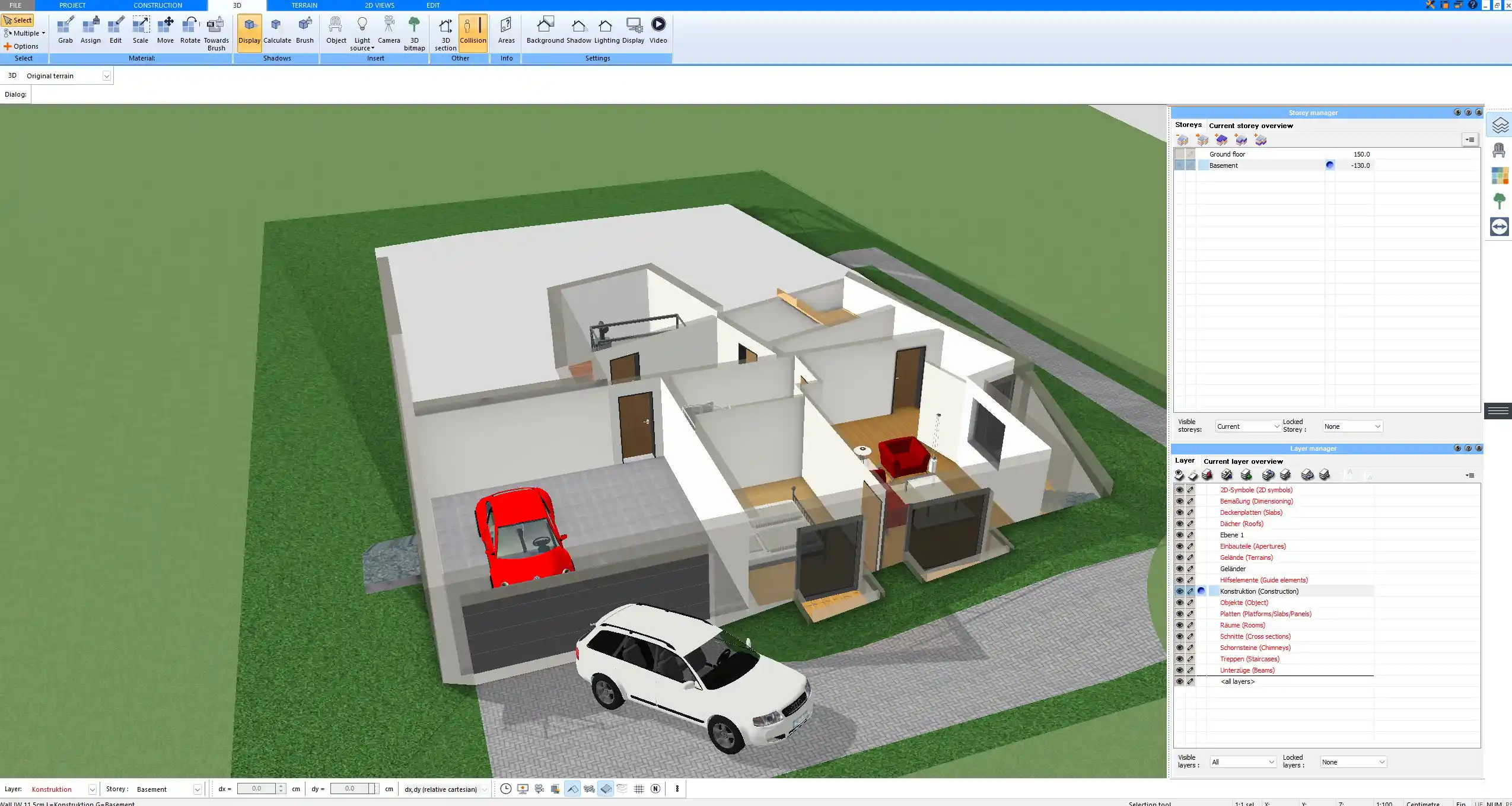The height and width of the screenshot is (806, 1512).
Task: Click the dy input field
Action: tap(349, 789)
